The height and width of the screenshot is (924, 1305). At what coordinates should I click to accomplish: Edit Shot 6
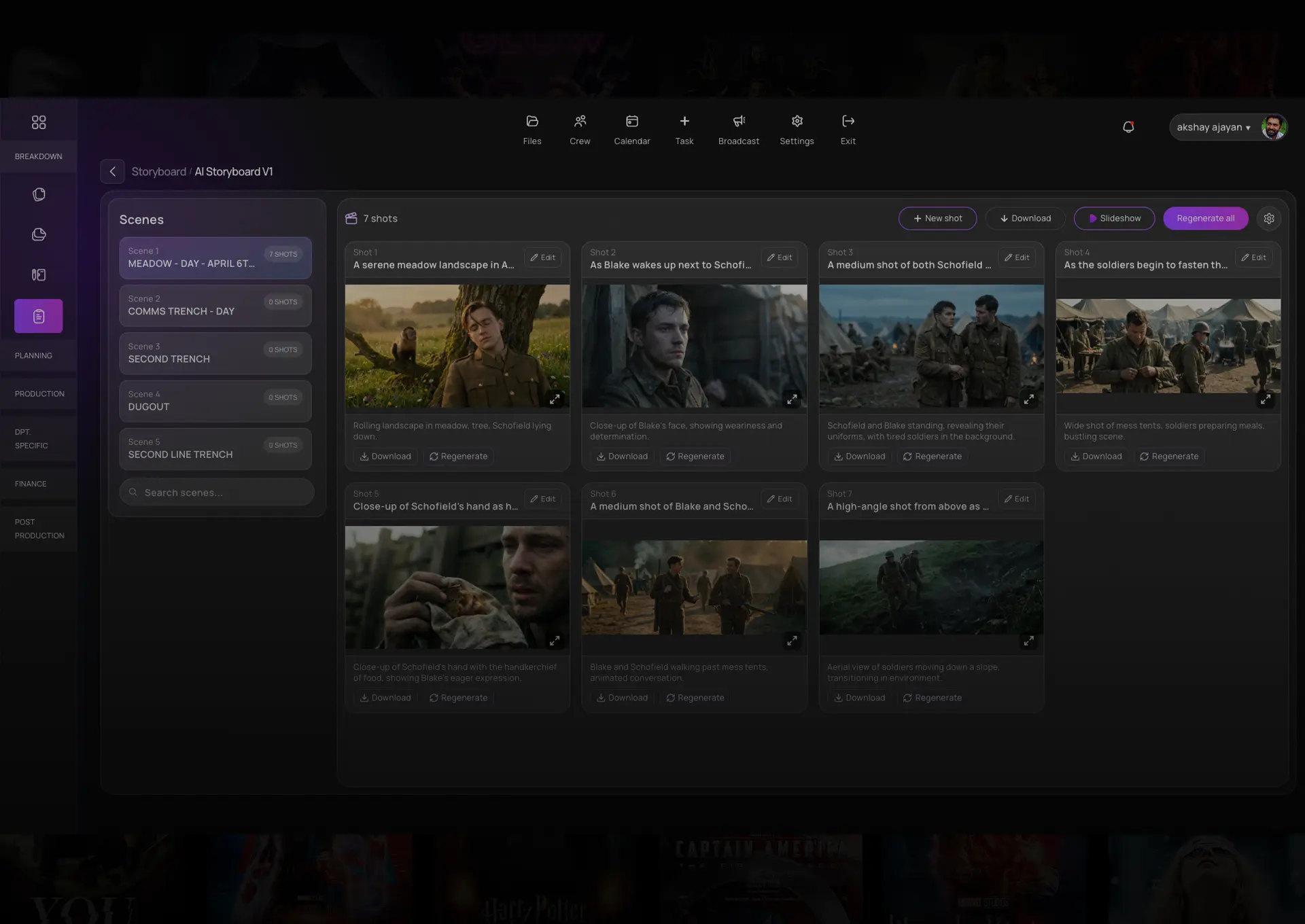(x=780, y=499)
